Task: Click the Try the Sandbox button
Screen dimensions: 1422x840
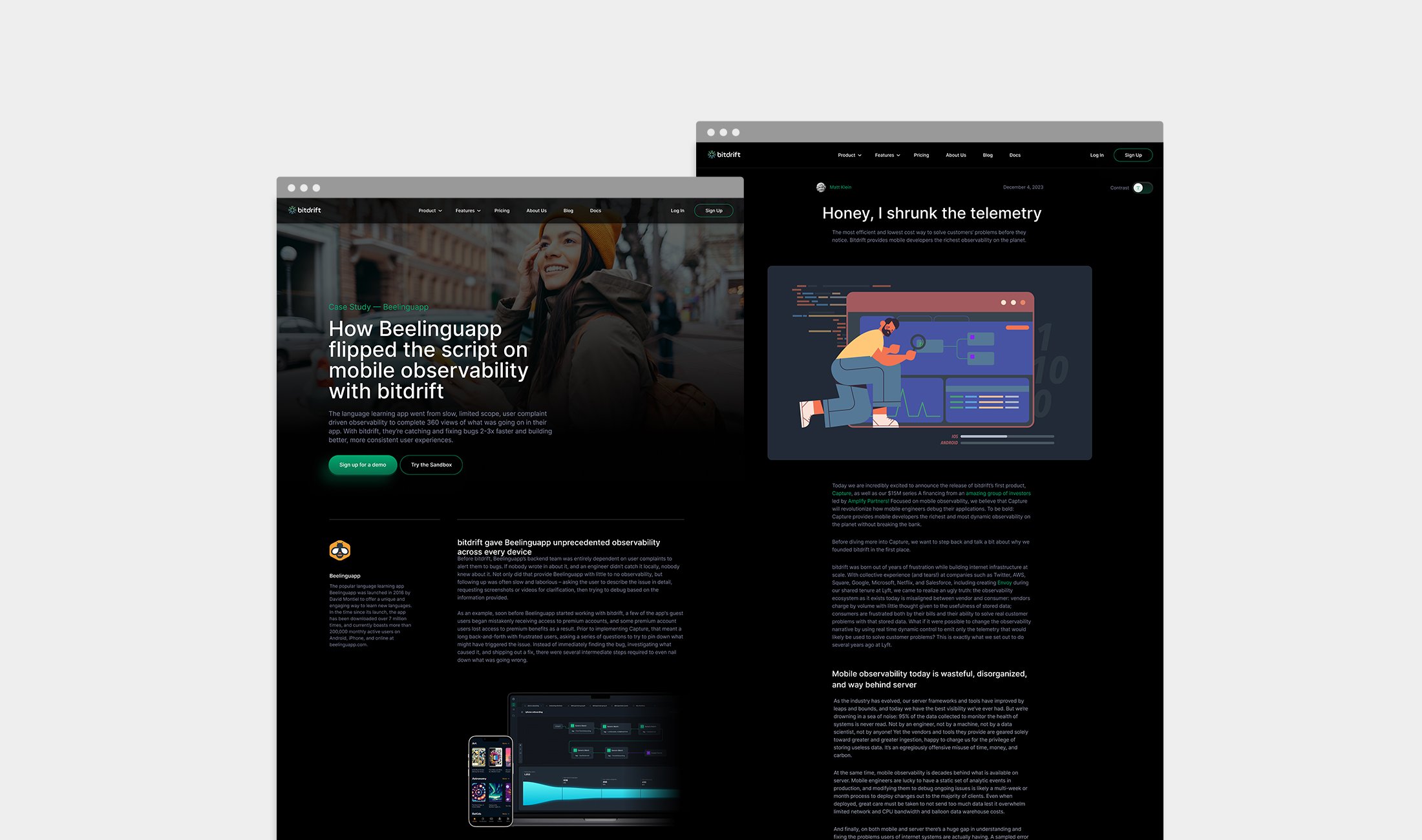Action: (431, 465)
